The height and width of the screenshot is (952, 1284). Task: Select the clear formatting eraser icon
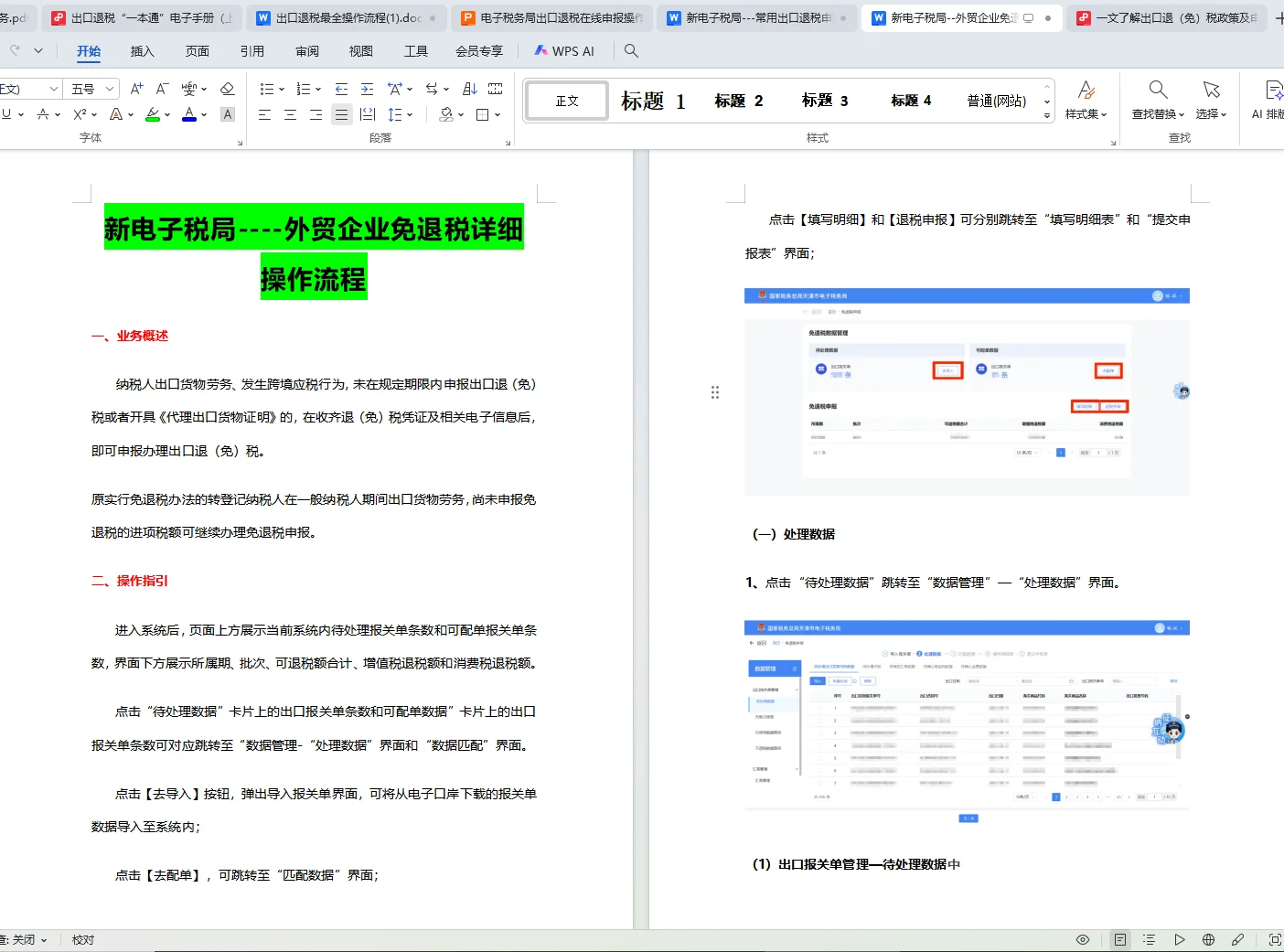227,89
